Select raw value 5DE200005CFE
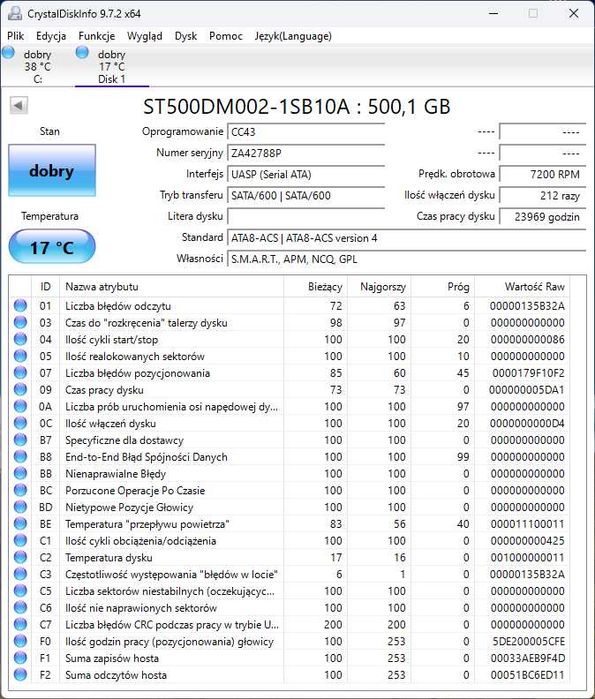 pyautogui.click(x=528, y=641)
